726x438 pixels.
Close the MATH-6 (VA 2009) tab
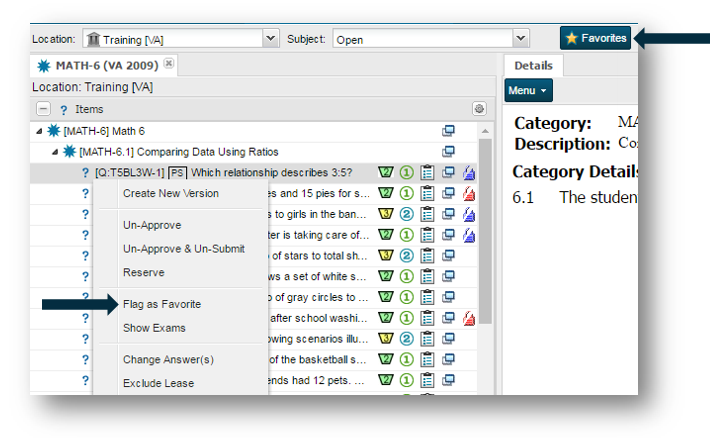point(169,63)
